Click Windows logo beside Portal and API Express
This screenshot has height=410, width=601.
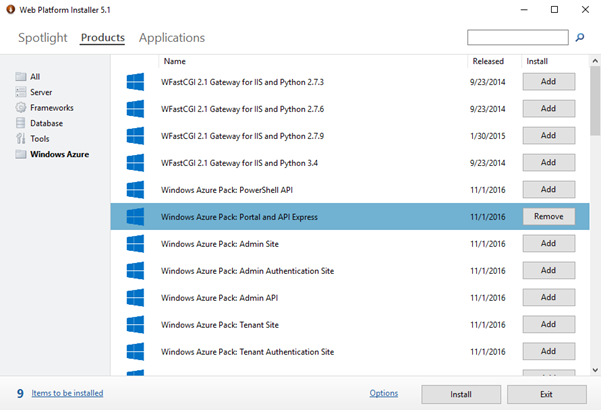tap(135, 216)
